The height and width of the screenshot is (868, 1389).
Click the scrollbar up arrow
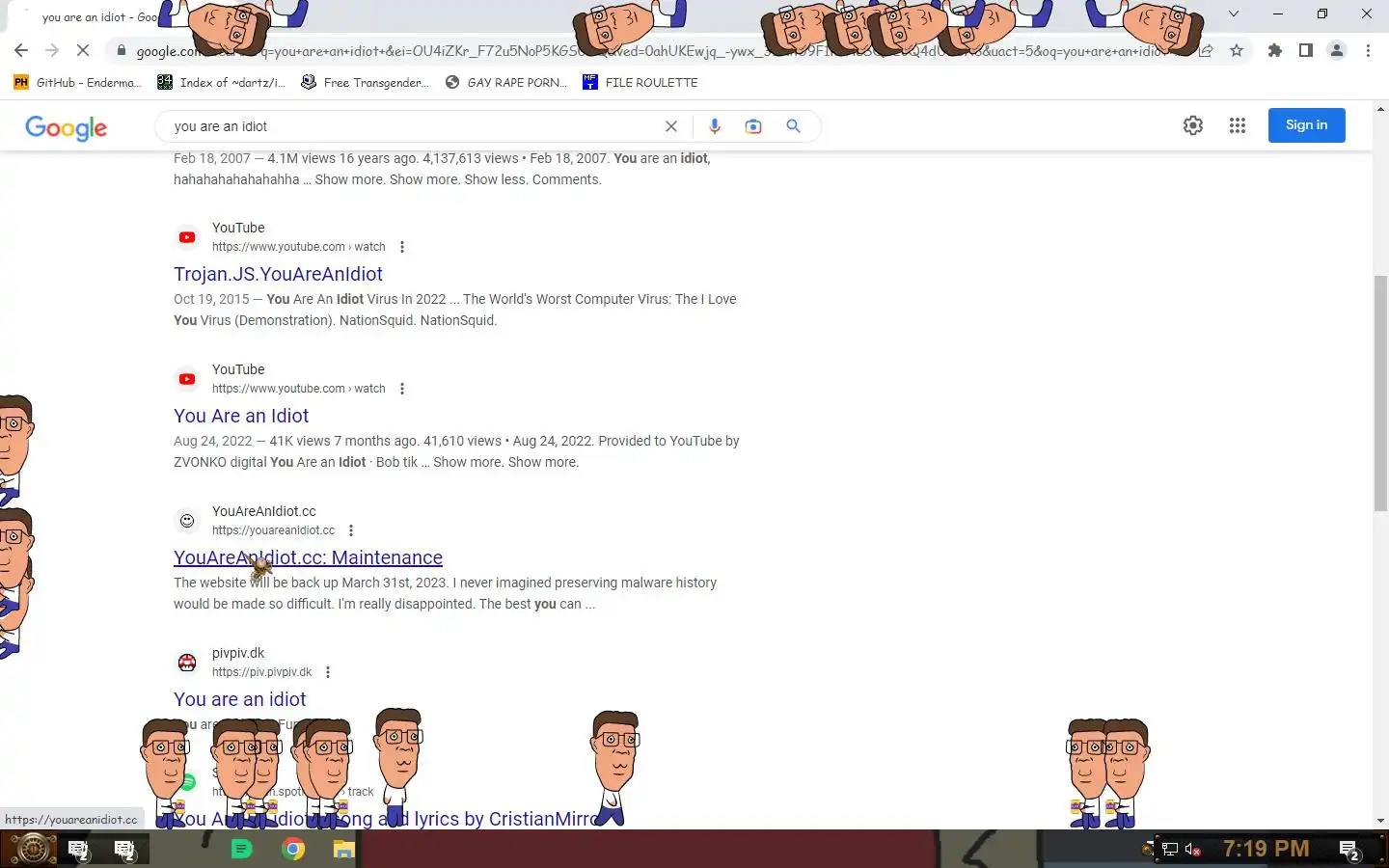coord(1380,108)
